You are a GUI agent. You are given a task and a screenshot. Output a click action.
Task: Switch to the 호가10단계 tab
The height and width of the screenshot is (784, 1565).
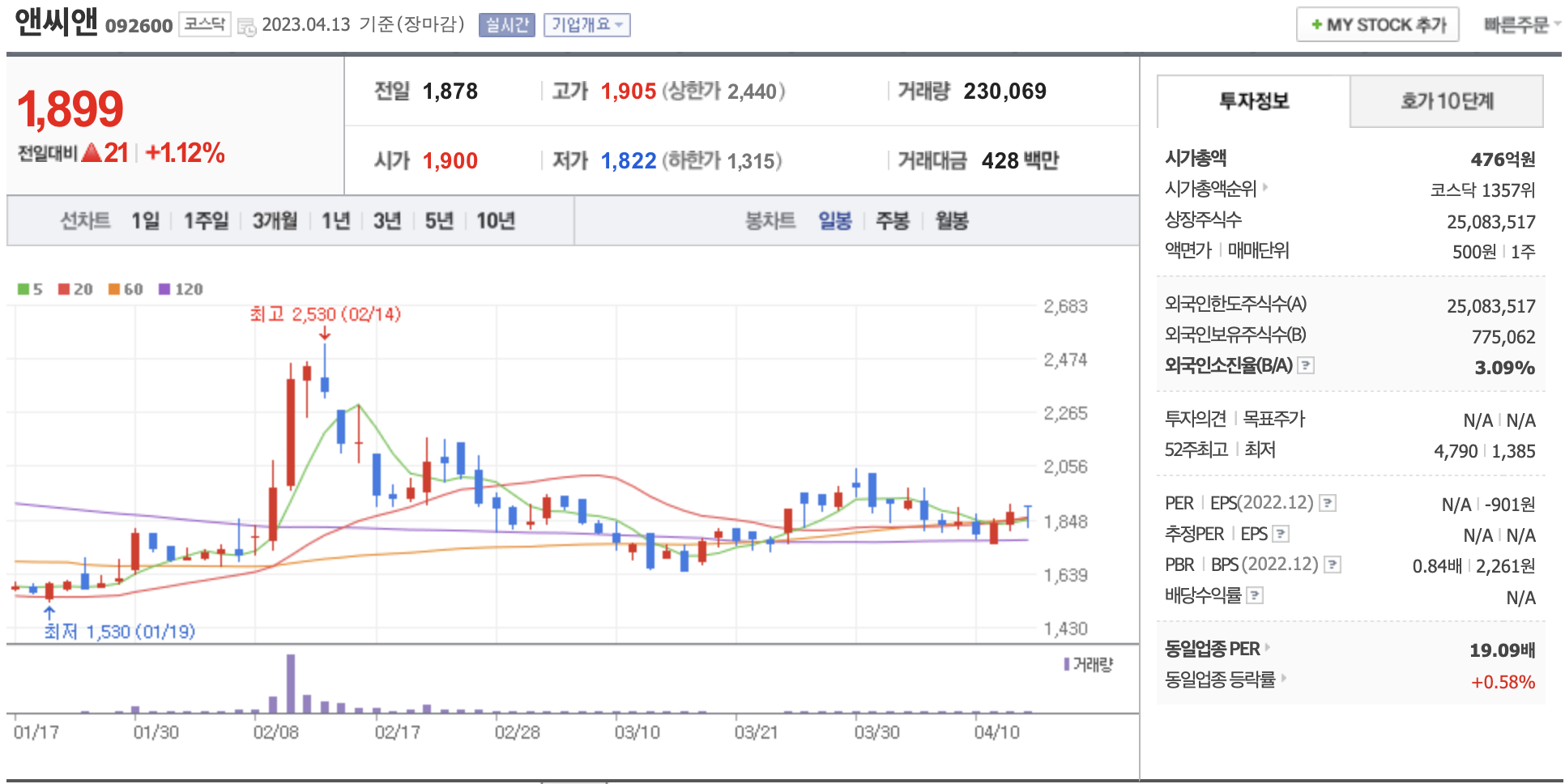pos(1447,101)
